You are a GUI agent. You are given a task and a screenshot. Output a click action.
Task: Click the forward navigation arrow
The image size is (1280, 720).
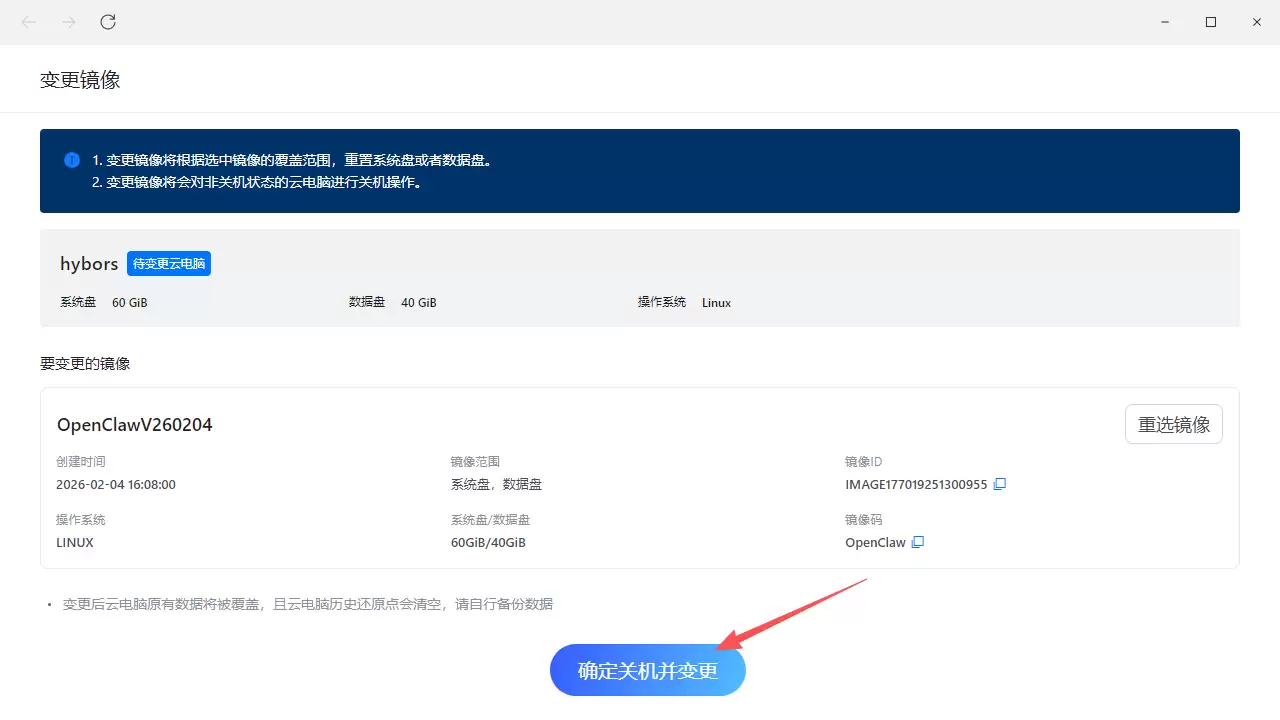pyautogui.click(x=67, y=21)
